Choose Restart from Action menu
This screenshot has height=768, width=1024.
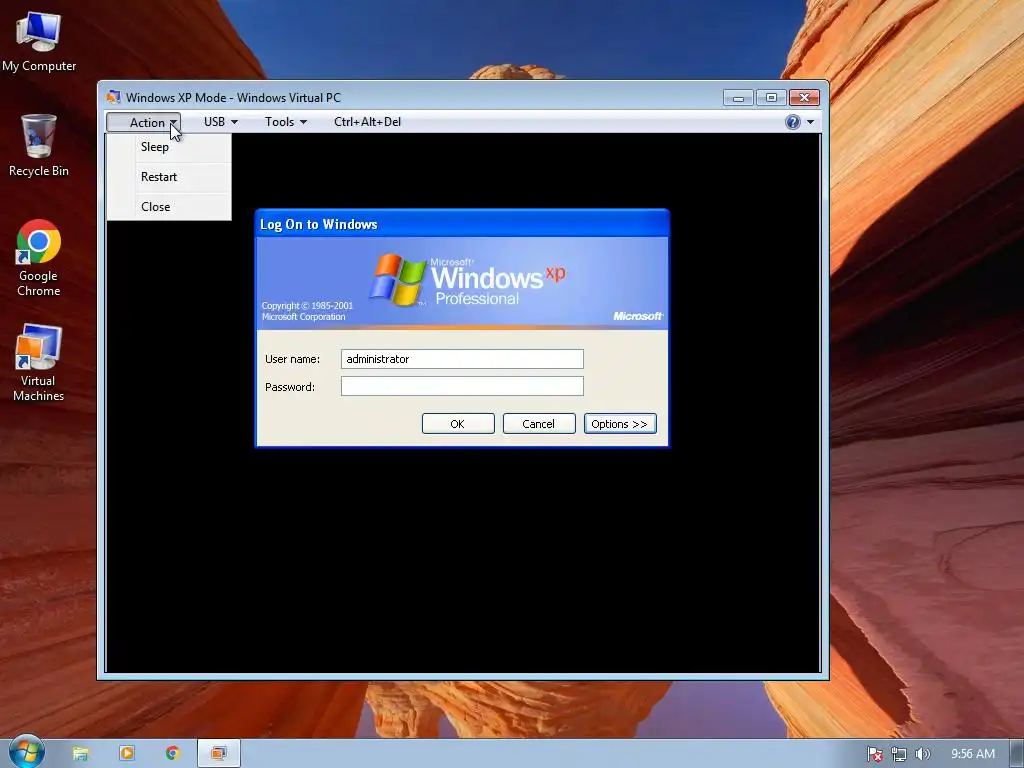169,177
